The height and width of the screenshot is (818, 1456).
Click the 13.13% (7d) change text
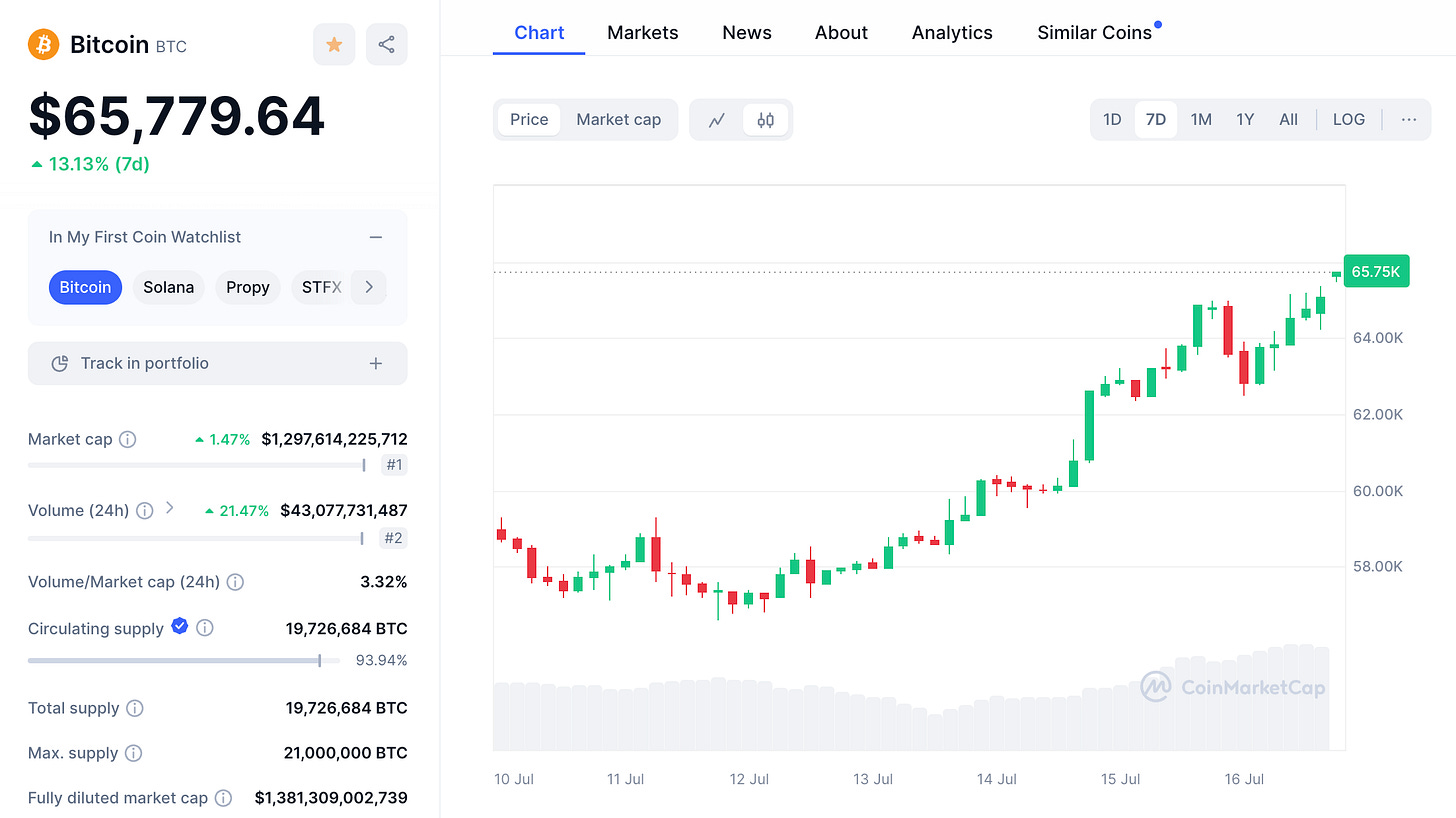pos(99,164)
